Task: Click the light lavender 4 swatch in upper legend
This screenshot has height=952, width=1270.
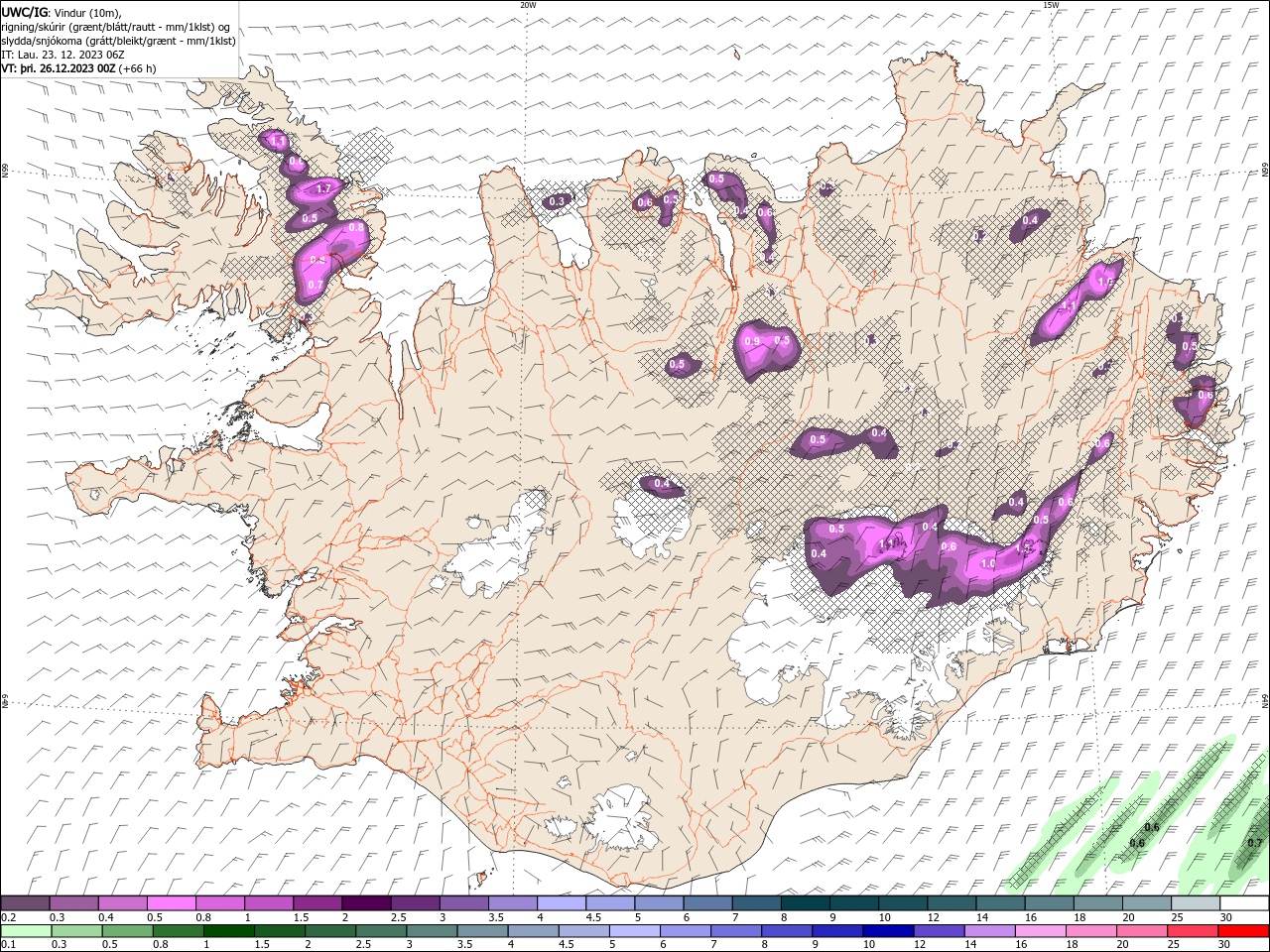Action: [x=562, y=903]
